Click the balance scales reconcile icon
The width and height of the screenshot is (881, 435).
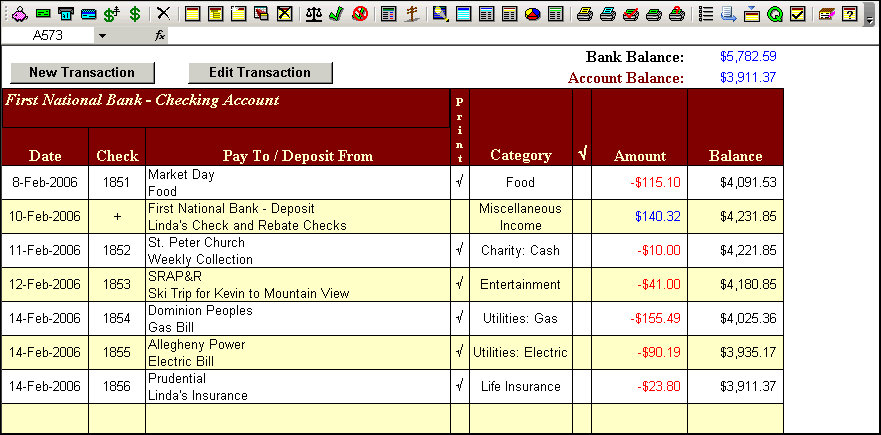[313, 14]
